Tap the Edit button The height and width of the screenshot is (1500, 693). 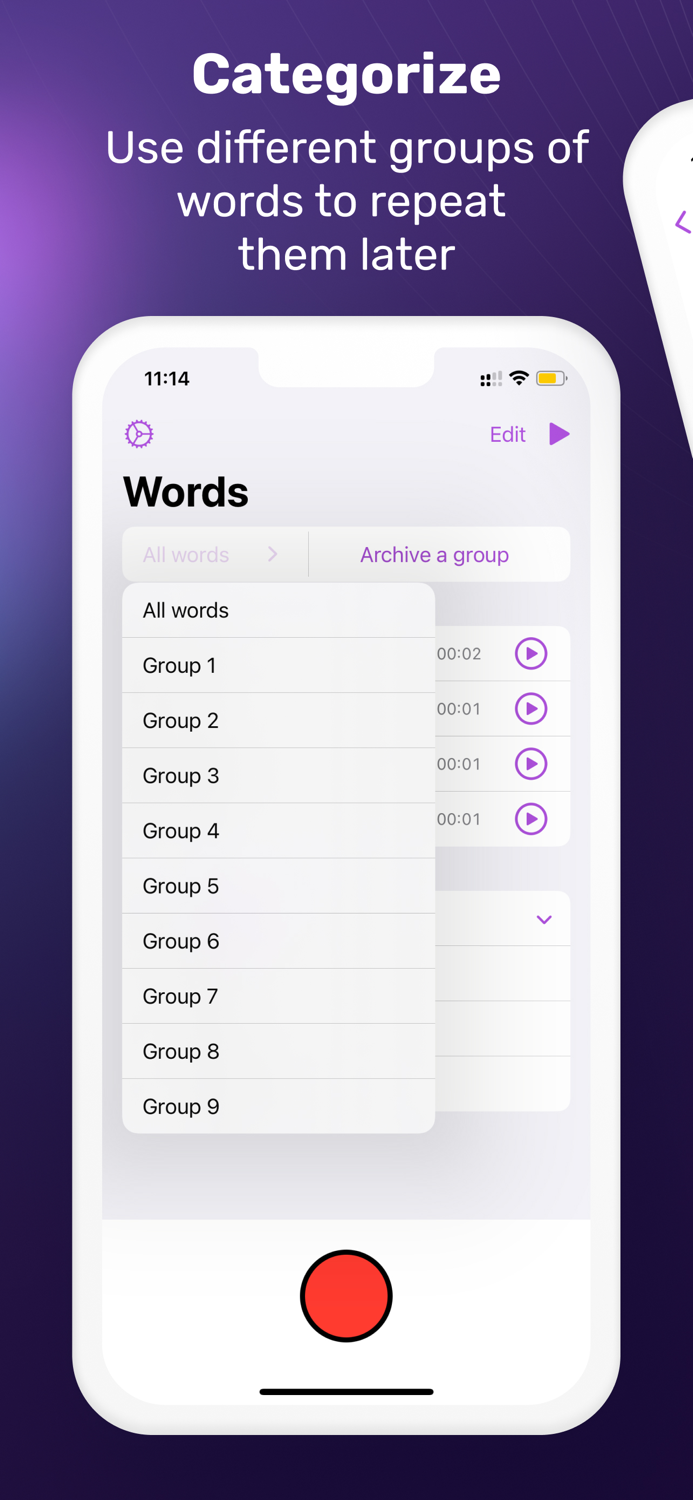[507, 434]
